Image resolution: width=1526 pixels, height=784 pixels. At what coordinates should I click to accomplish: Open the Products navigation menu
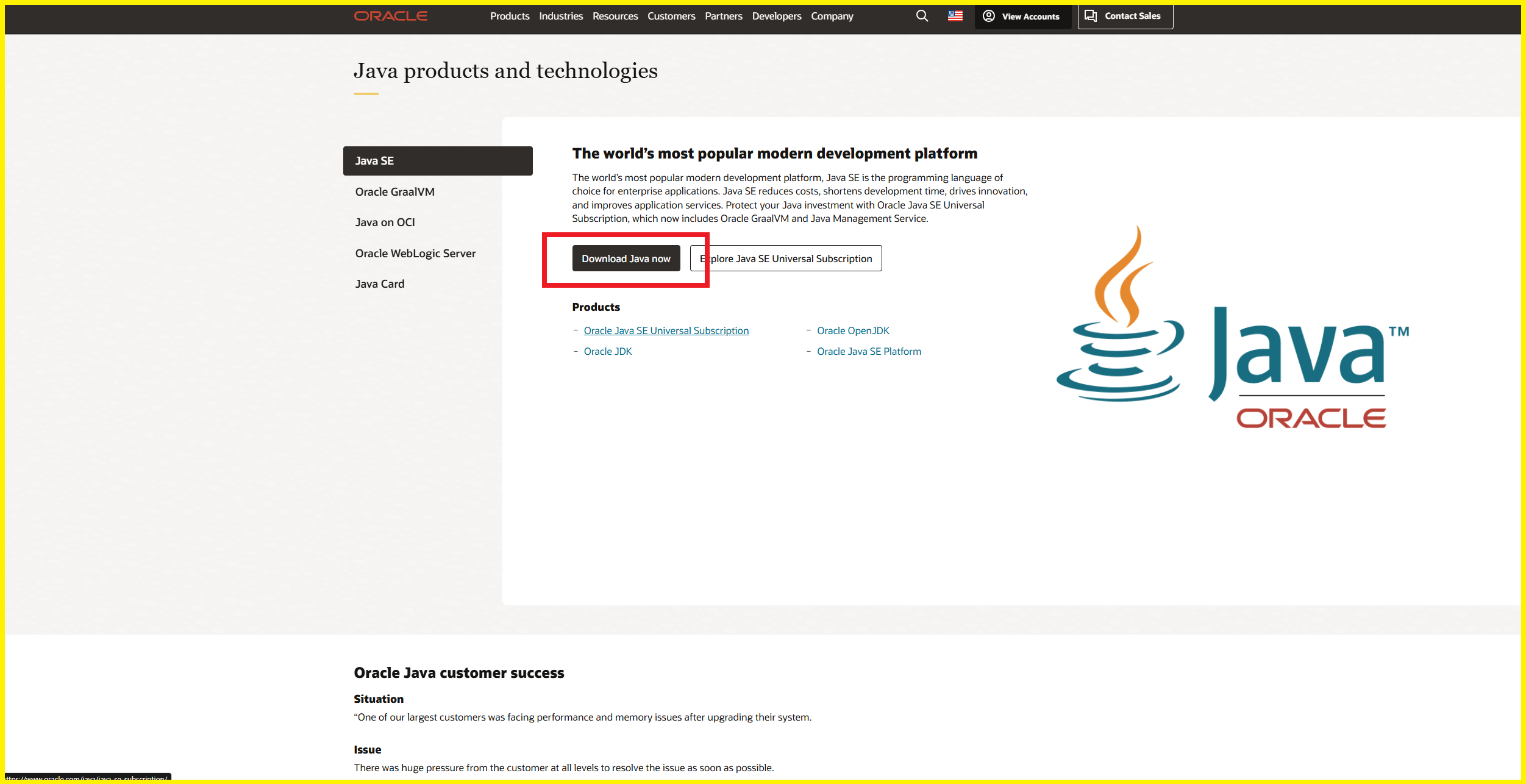(510, 16)
